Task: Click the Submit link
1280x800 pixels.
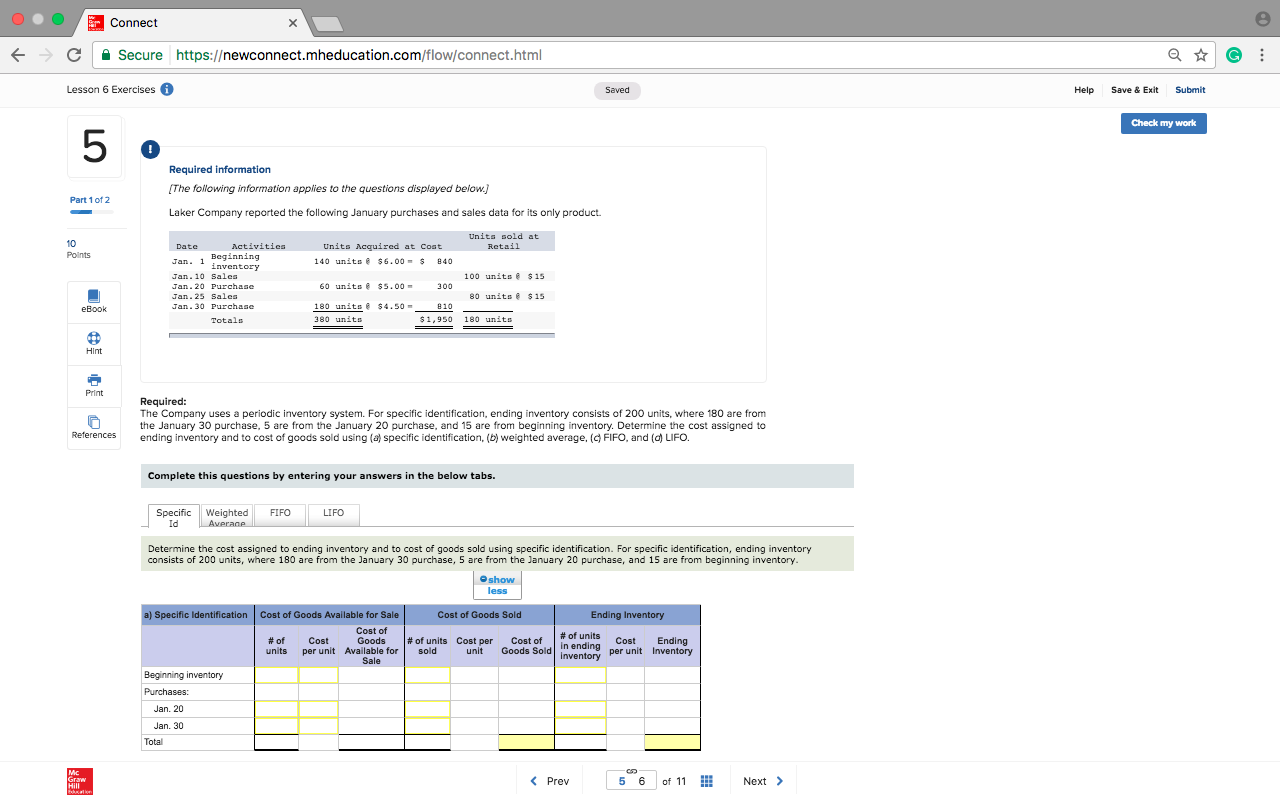Action: 1190,89
